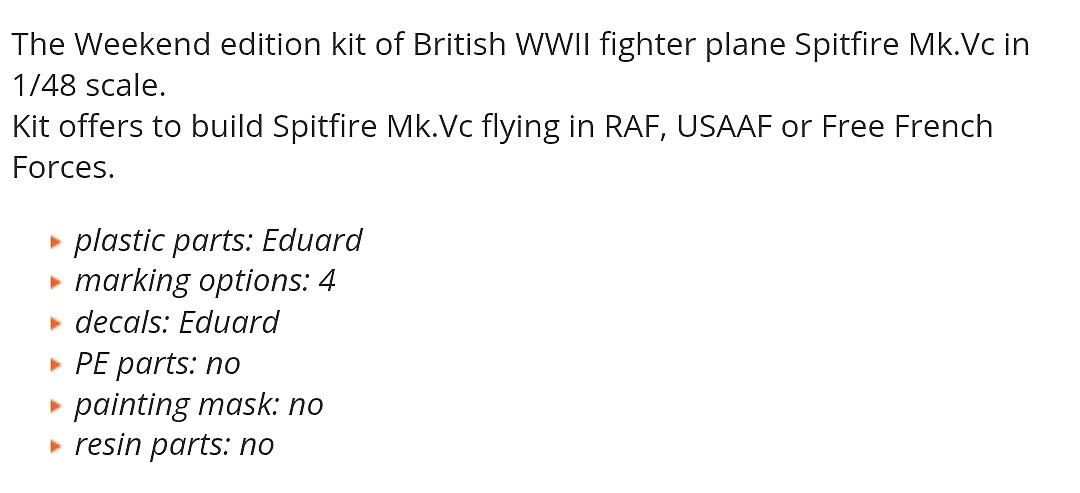The height and width of the screenshot is (493, 1080).
Task: Click the orange arrow beside "plastic parts"
Action: pos(56,242)
